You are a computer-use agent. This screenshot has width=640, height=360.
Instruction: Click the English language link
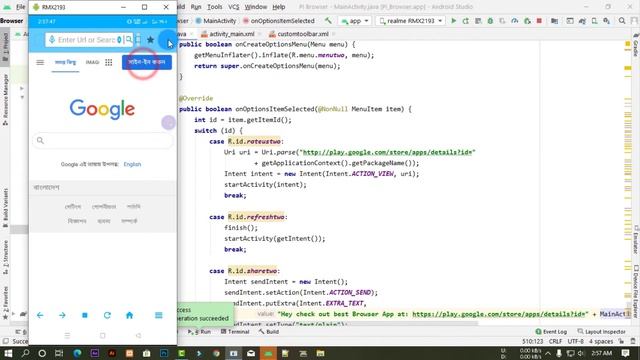point(132,164)
